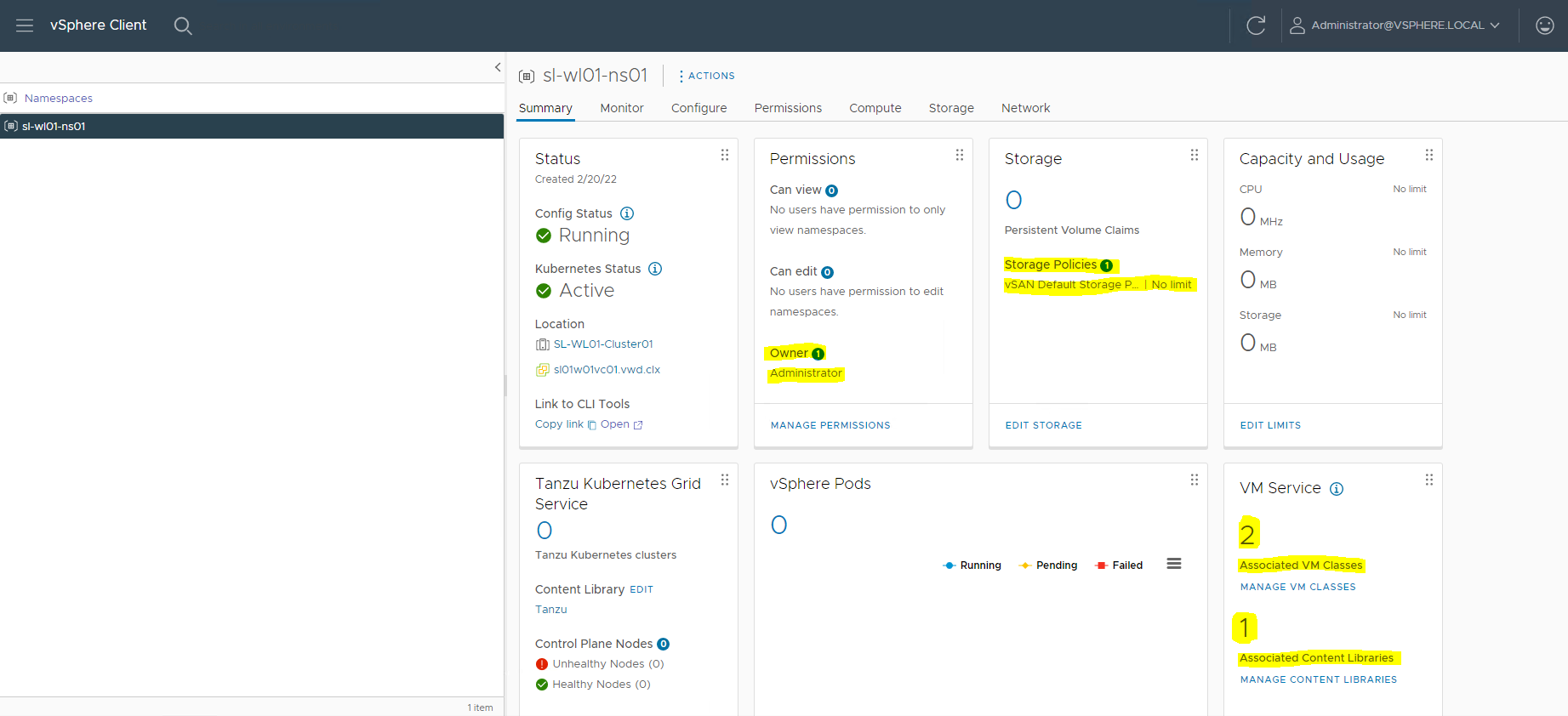This screenshot has width=1568, height=716.
Task: Click the Storage Policies count badge
Action: pos(1106,265)
